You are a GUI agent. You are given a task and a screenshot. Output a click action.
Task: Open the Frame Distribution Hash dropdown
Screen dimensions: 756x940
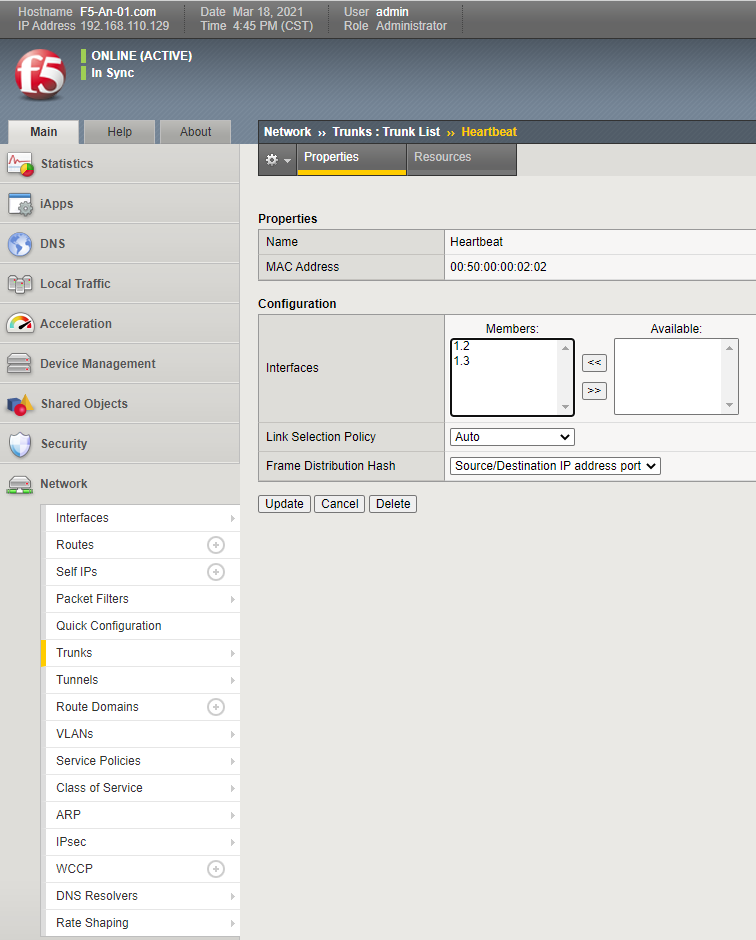coord(555,466)
